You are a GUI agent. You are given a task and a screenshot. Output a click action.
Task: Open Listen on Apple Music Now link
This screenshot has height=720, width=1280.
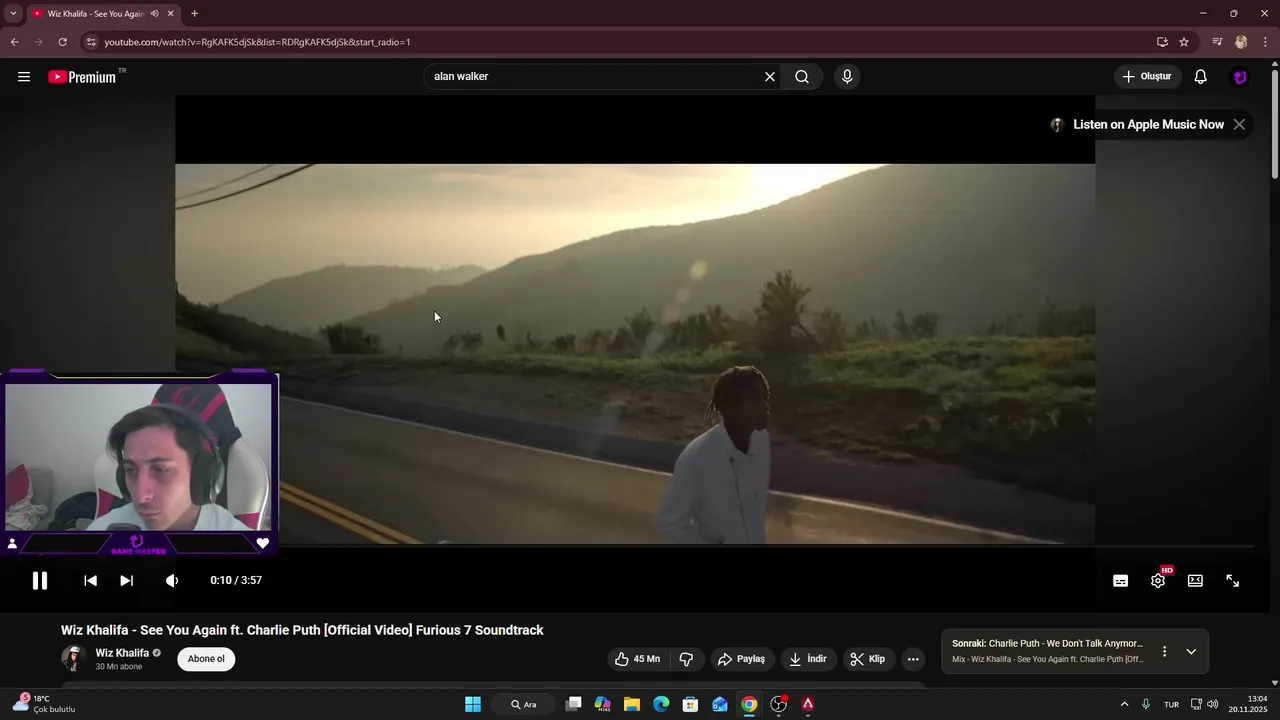pyautogui.click(x=1148, y=125)
